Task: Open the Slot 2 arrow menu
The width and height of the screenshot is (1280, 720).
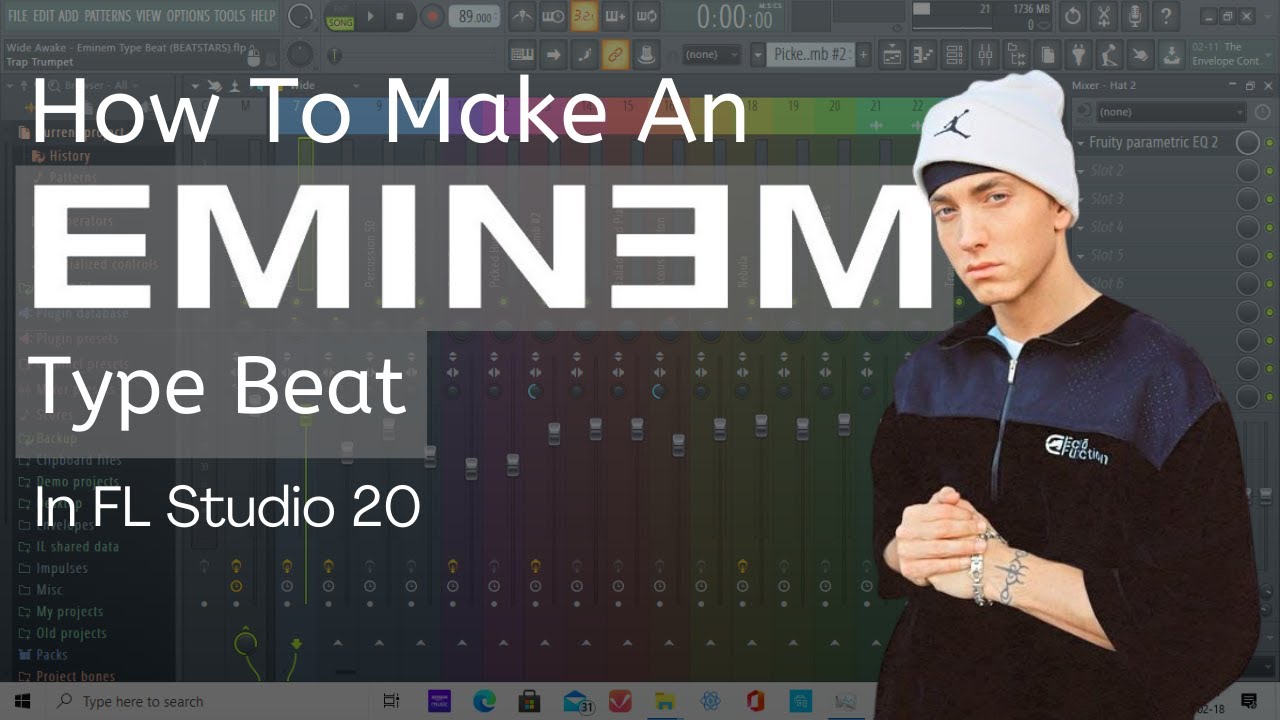Action: 1079,171
